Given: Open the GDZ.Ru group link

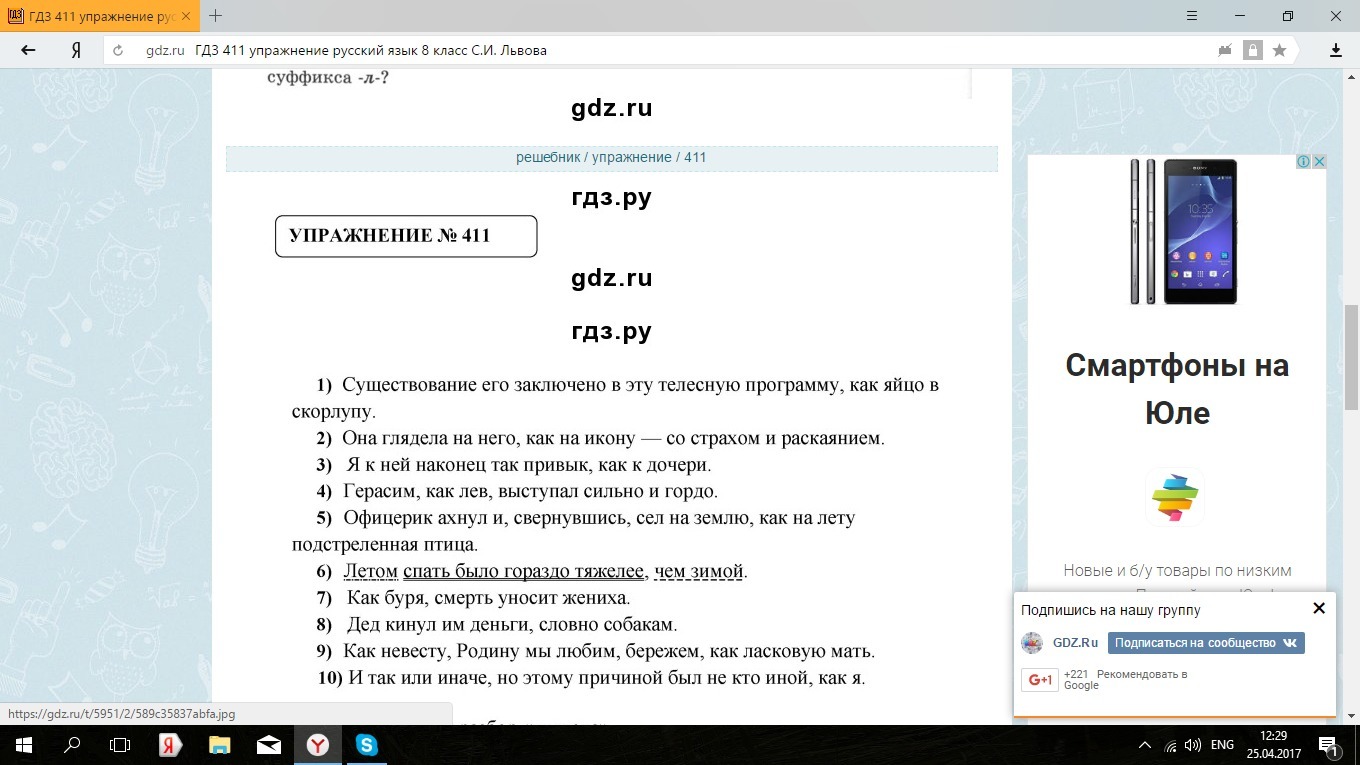Looking at the screenshot, I should coord(1075,643).
